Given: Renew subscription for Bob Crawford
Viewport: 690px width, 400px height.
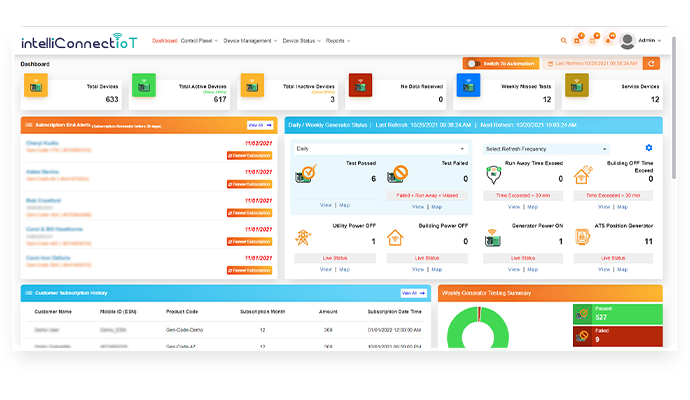Looking at the screenshot, I should click(250, 213).
